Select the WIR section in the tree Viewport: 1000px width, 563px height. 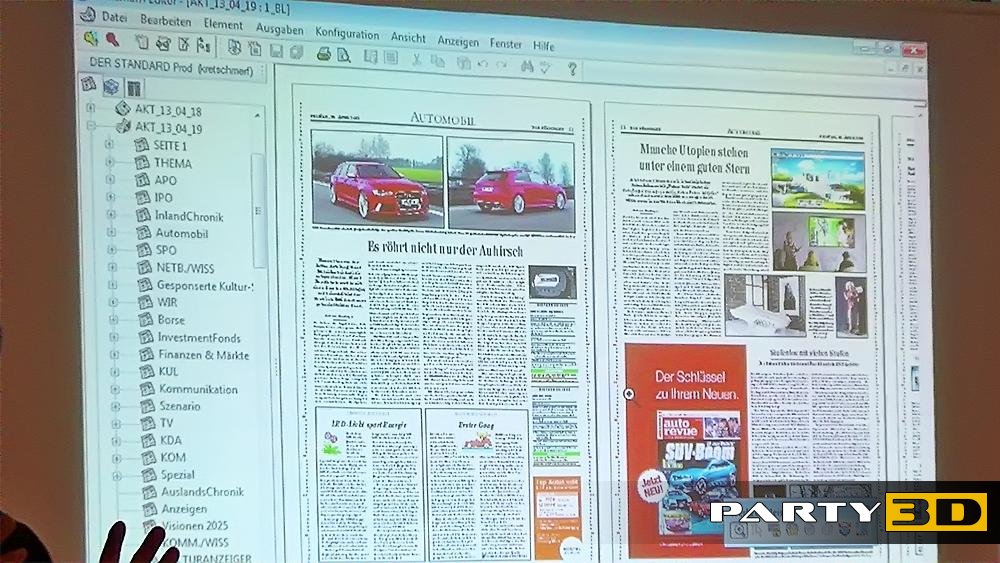[167, 302]
